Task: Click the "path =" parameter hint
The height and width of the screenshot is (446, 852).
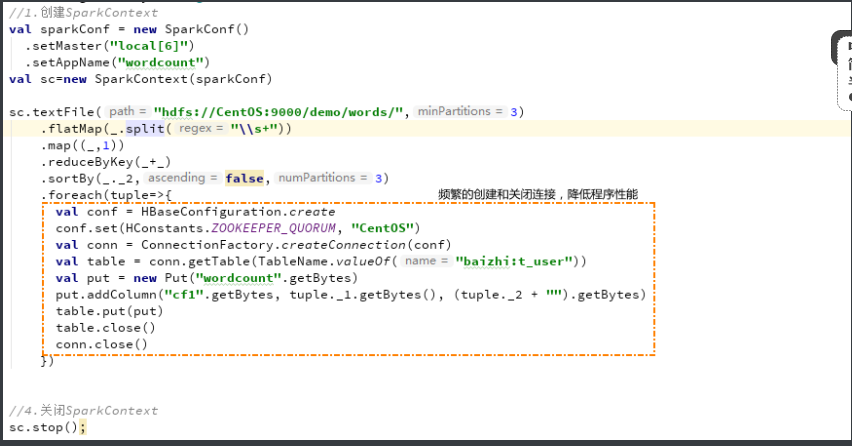Action: [127, 111]
